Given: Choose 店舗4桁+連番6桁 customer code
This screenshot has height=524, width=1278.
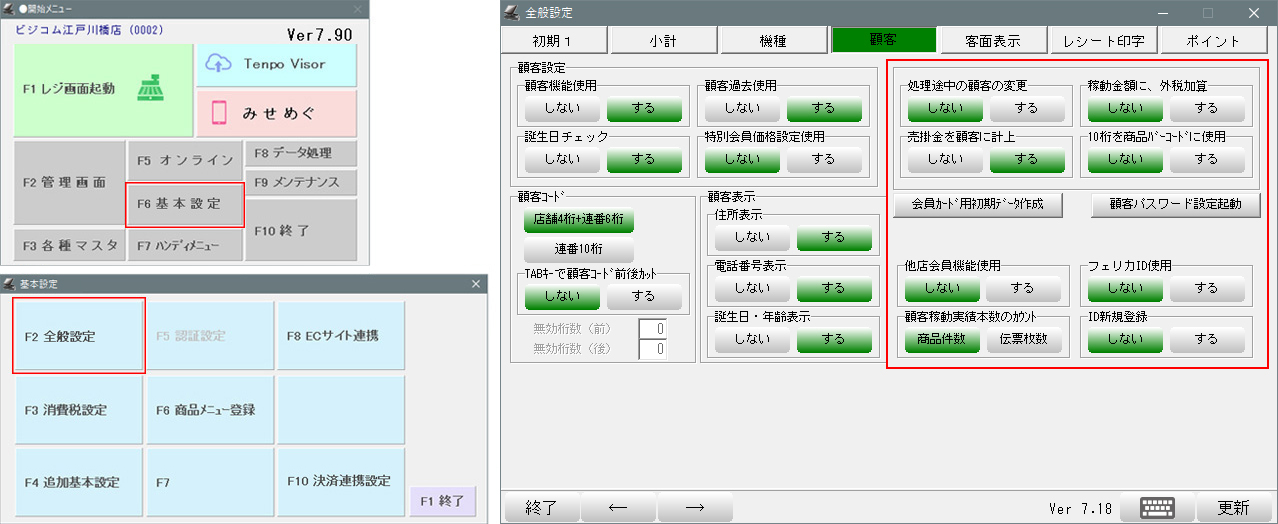Looking at the screenshot, I should [x=577, y=219].
